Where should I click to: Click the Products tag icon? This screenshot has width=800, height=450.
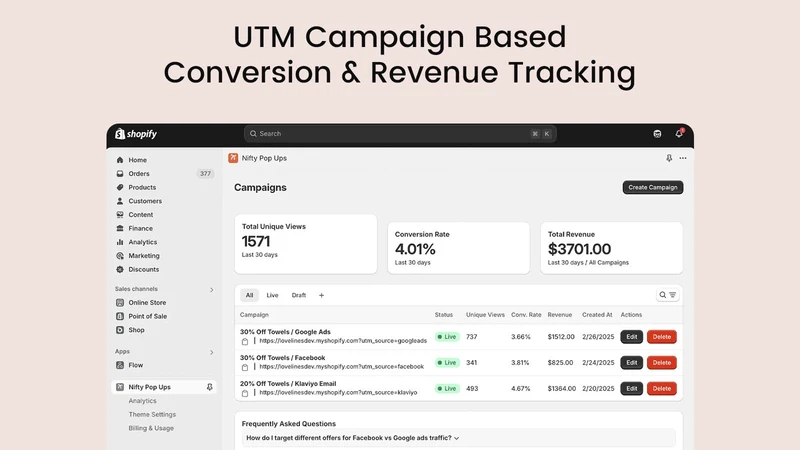pos(120,187)
